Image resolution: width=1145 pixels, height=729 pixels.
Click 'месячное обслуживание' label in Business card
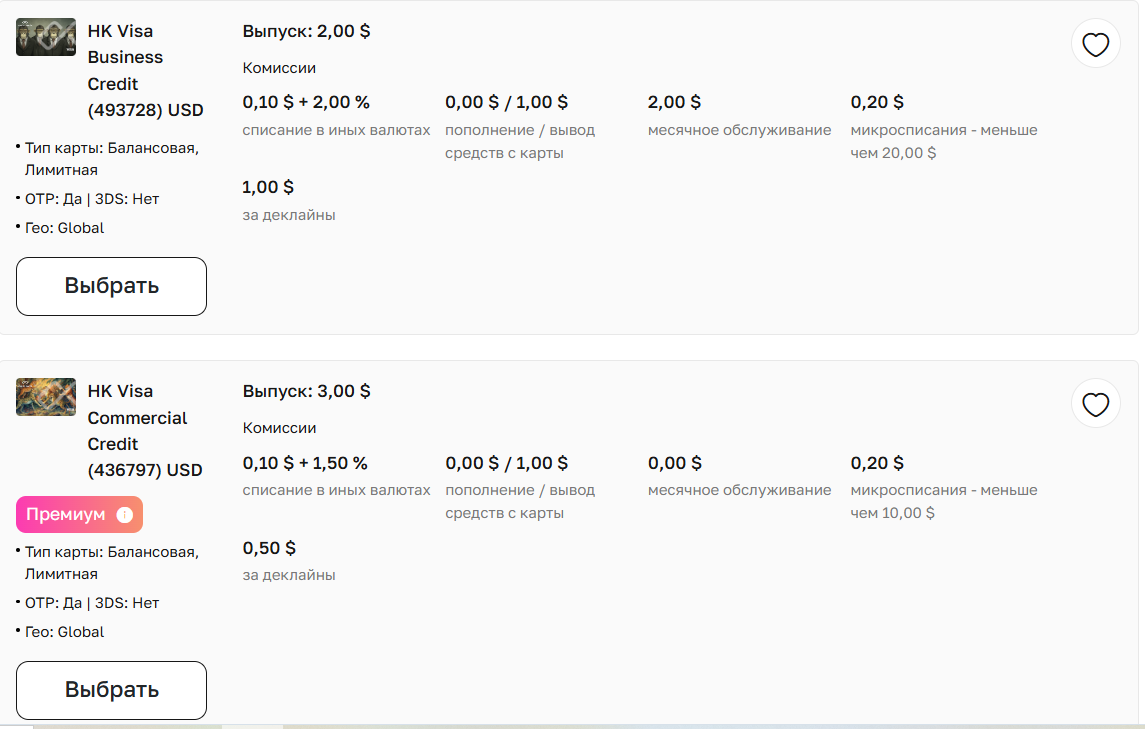point(739,130)
